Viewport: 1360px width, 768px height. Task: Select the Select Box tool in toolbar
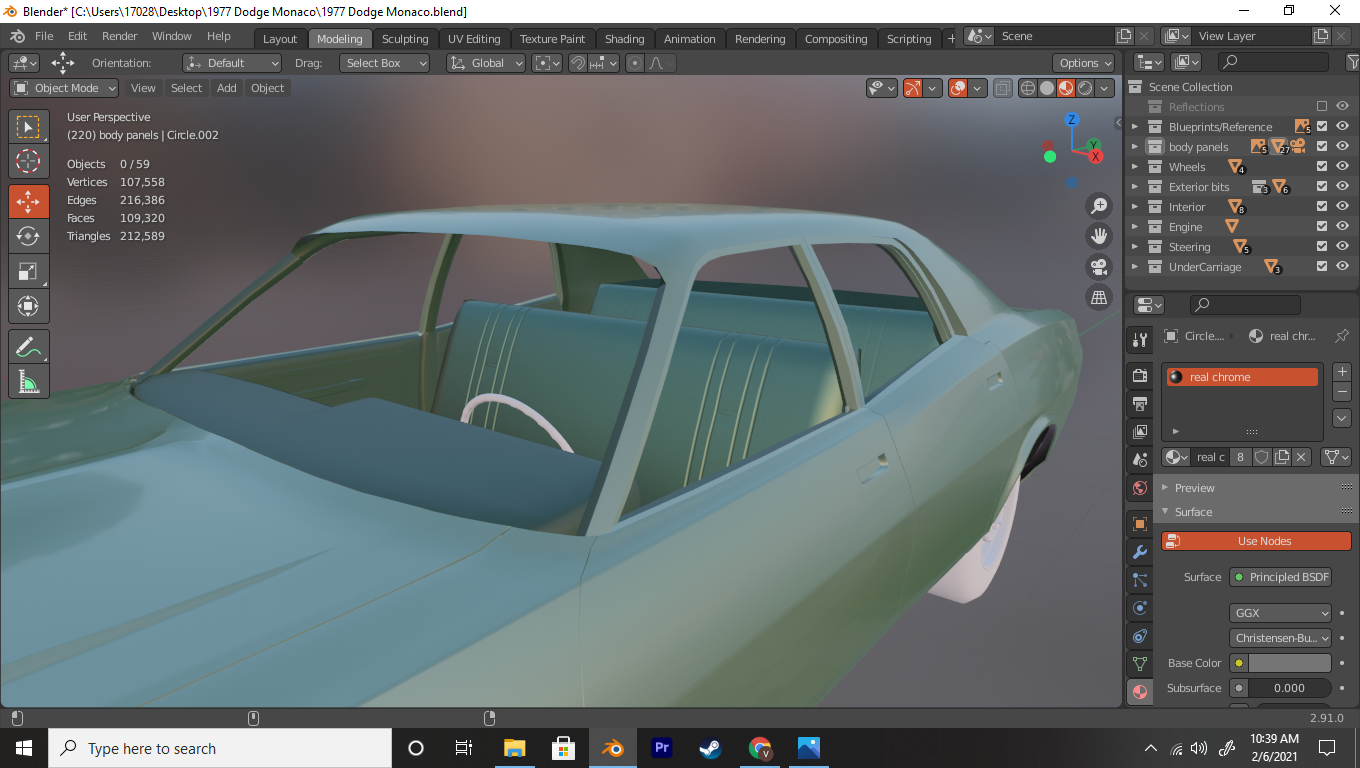pyautogui.click(x=29, y=127)
